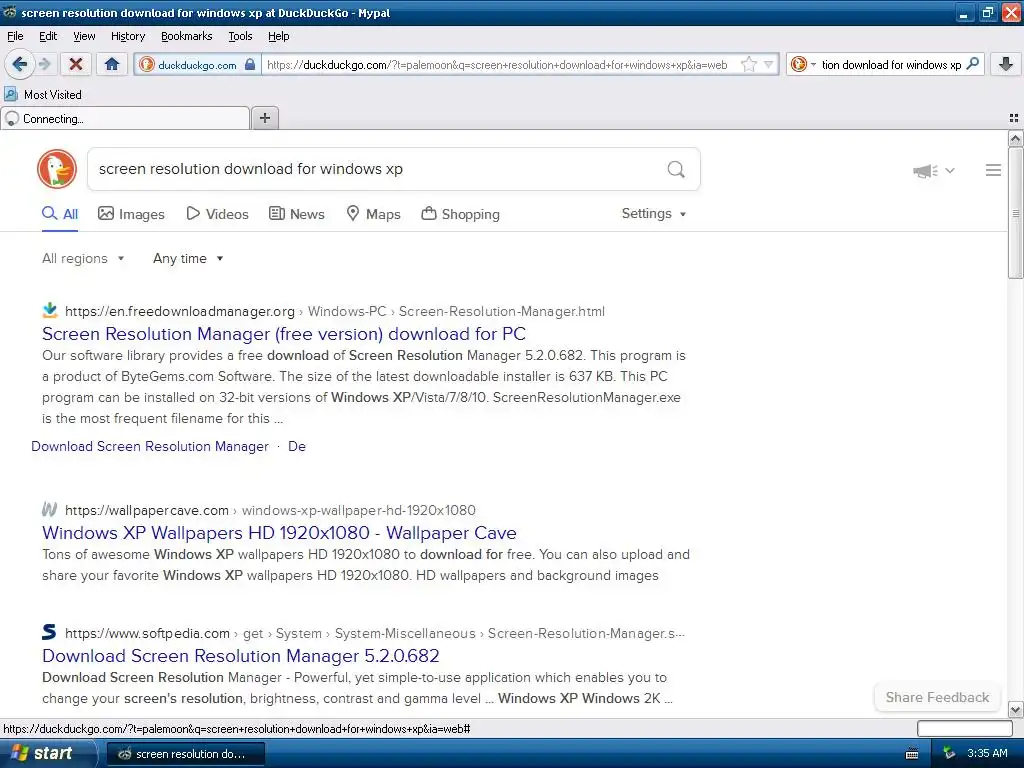The image size is (1024, 768).
Task: Click the Share Feedback button
Action: pos(937,697)
